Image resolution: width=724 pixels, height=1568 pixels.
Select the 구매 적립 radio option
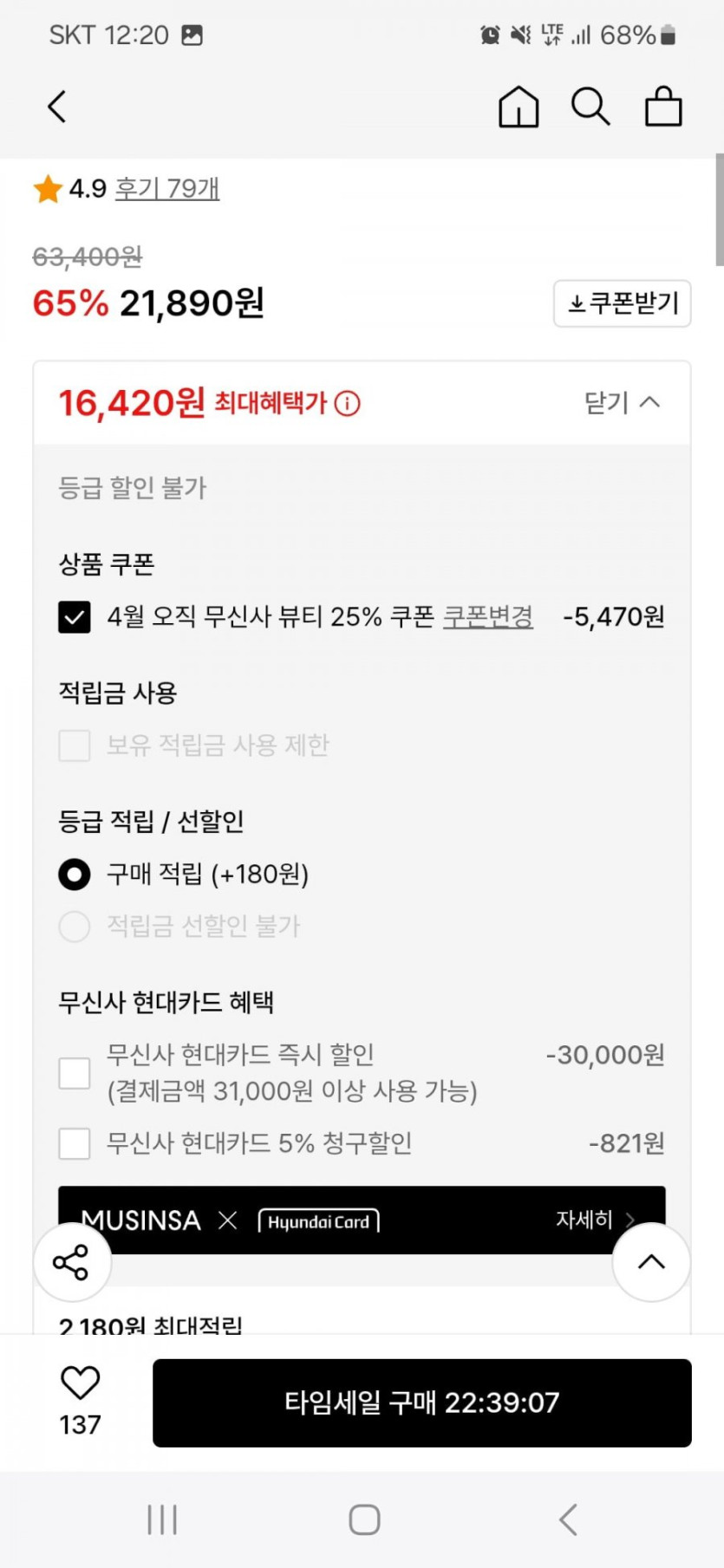tap(75, 874)
